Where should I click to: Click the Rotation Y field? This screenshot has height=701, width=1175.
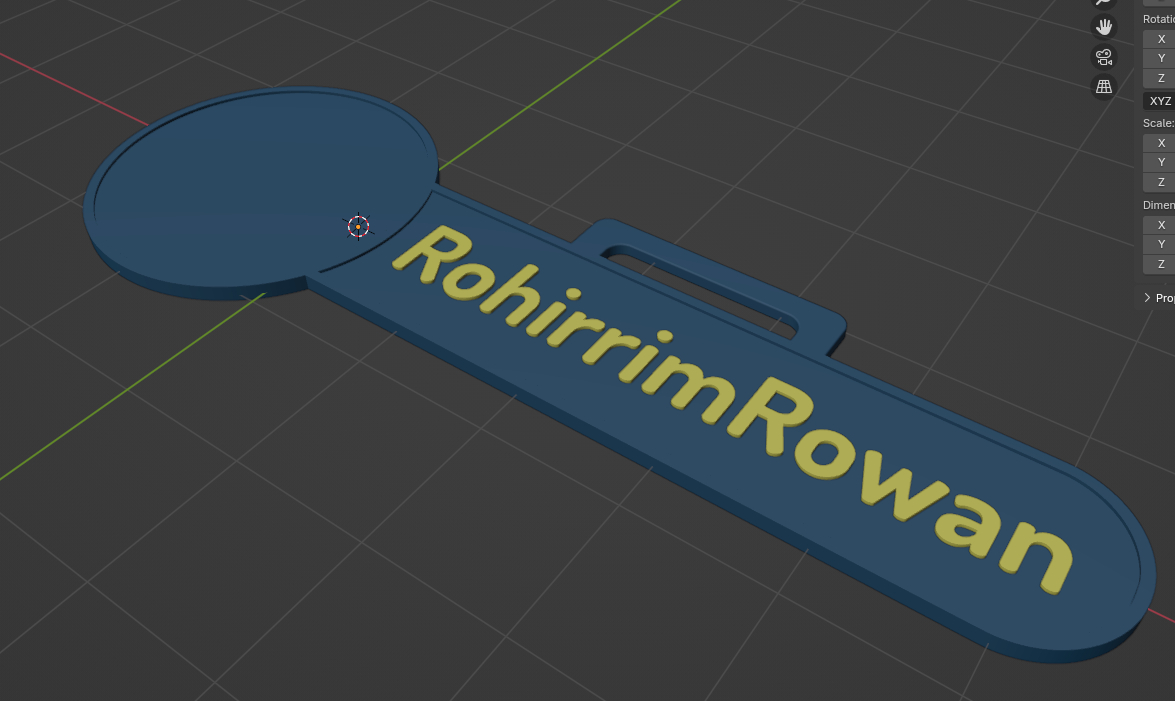pos(1160,58)
